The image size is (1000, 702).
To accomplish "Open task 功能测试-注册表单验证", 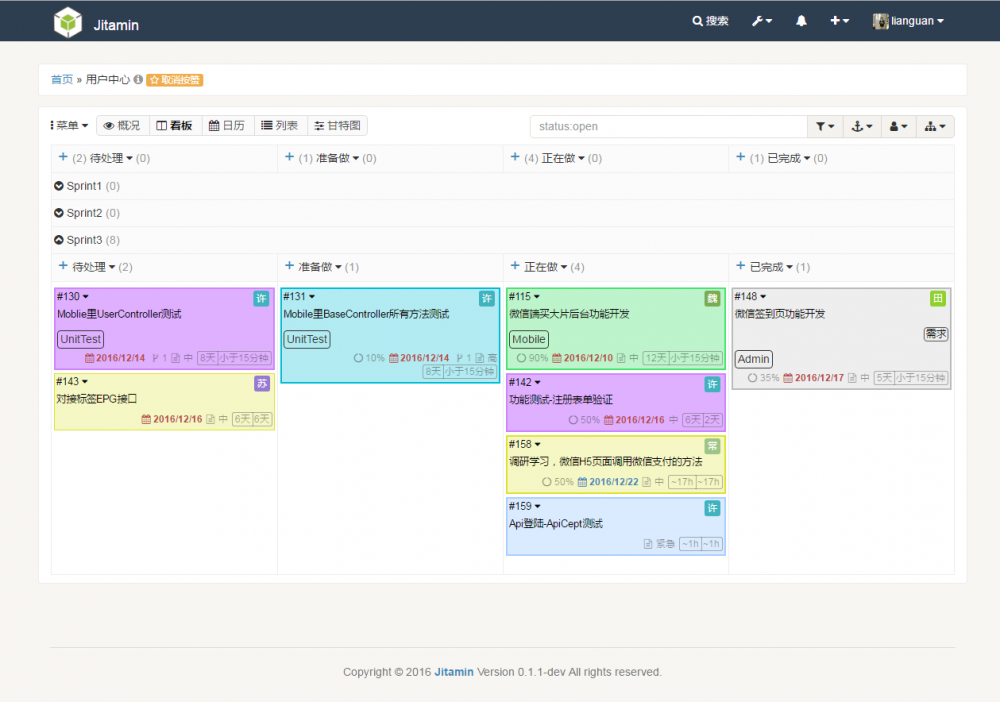I will pyautogui.click(x=561, y=399).
